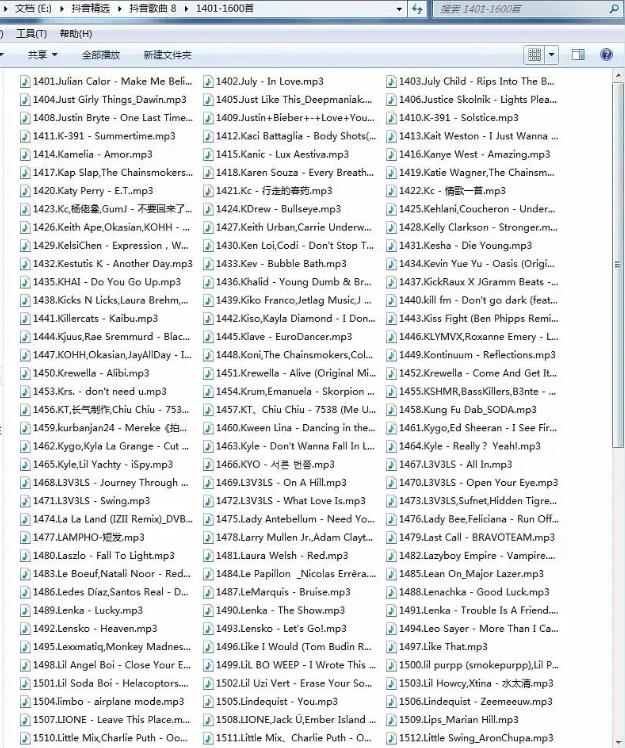Select 1401-1600首 segment in address bar
625x748 pixels.
(225, 9)
